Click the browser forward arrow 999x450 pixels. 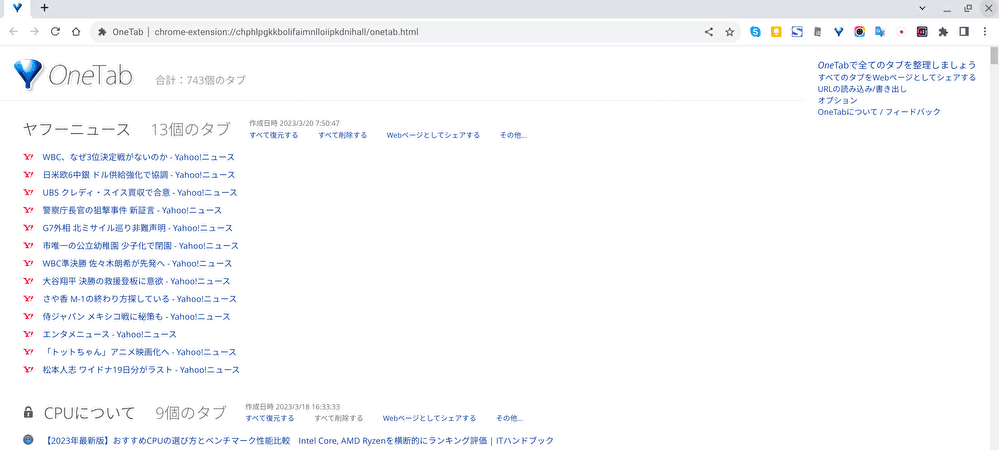coord(34,32)
